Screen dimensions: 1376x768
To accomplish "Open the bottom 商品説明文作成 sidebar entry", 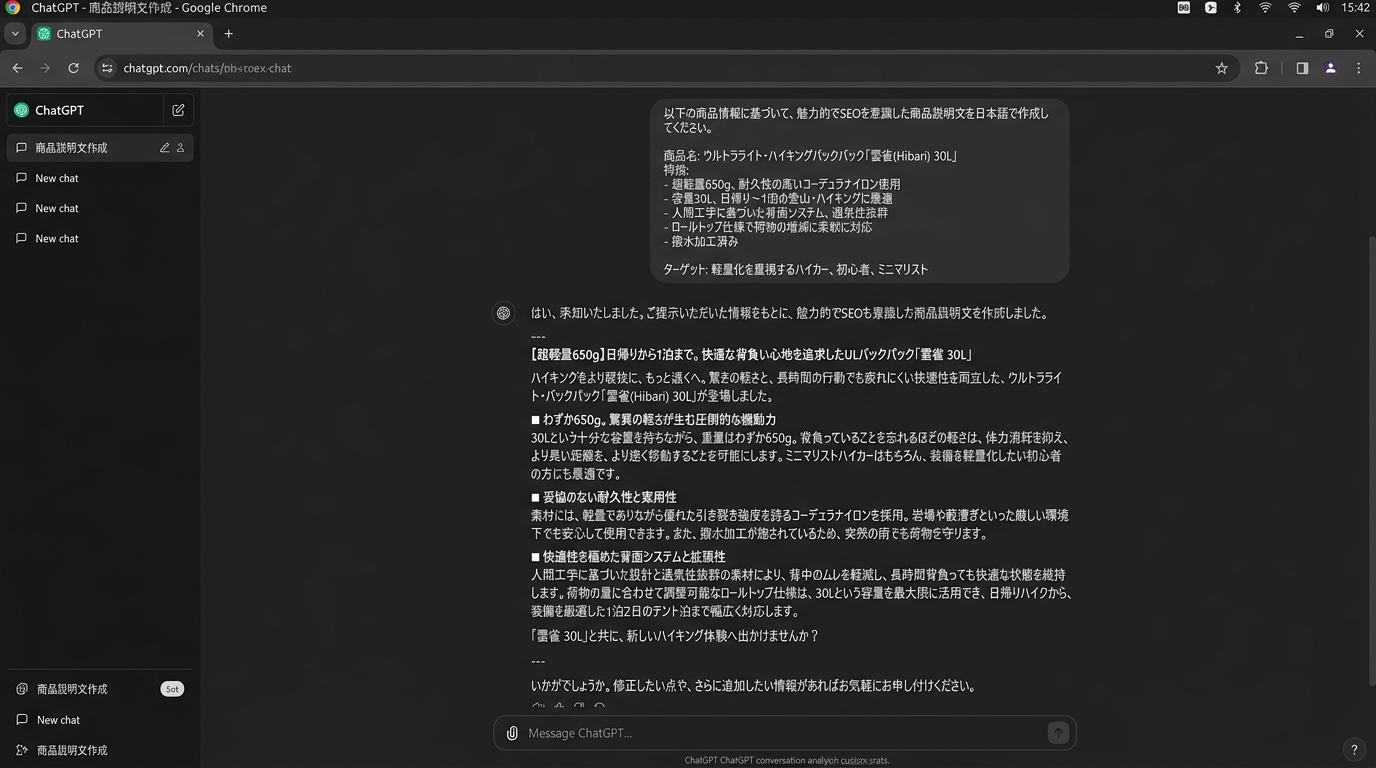I will coord(71,750).
